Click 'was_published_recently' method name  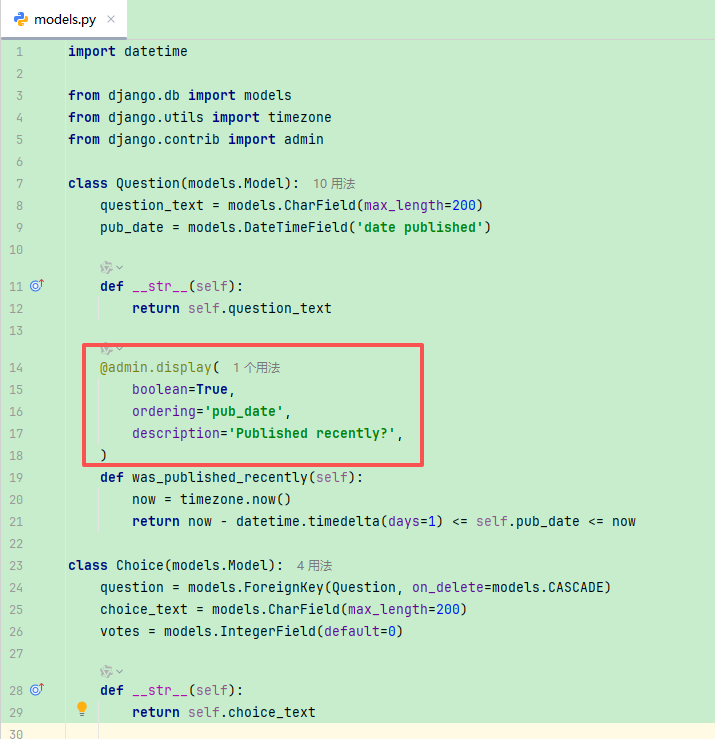(x=220, y=477)
